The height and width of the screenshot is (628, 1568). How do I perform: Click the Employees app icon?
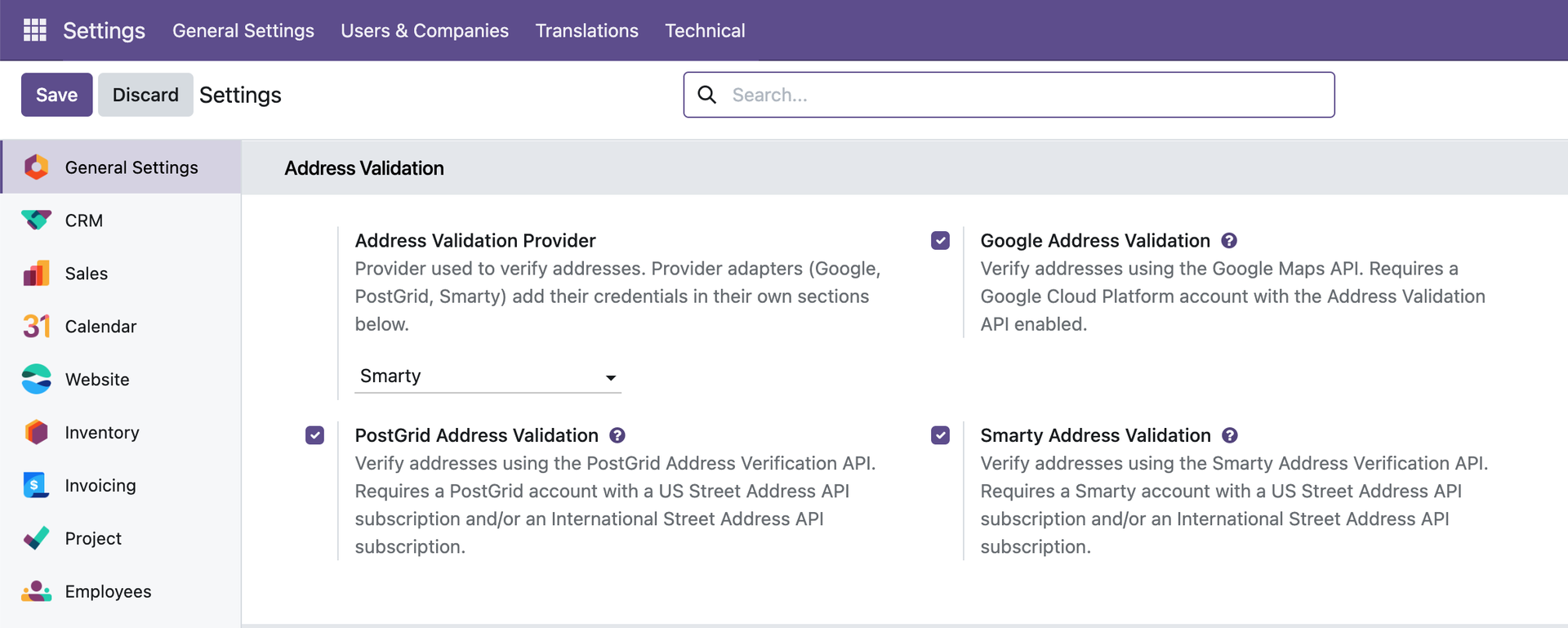tap(36, 591)
